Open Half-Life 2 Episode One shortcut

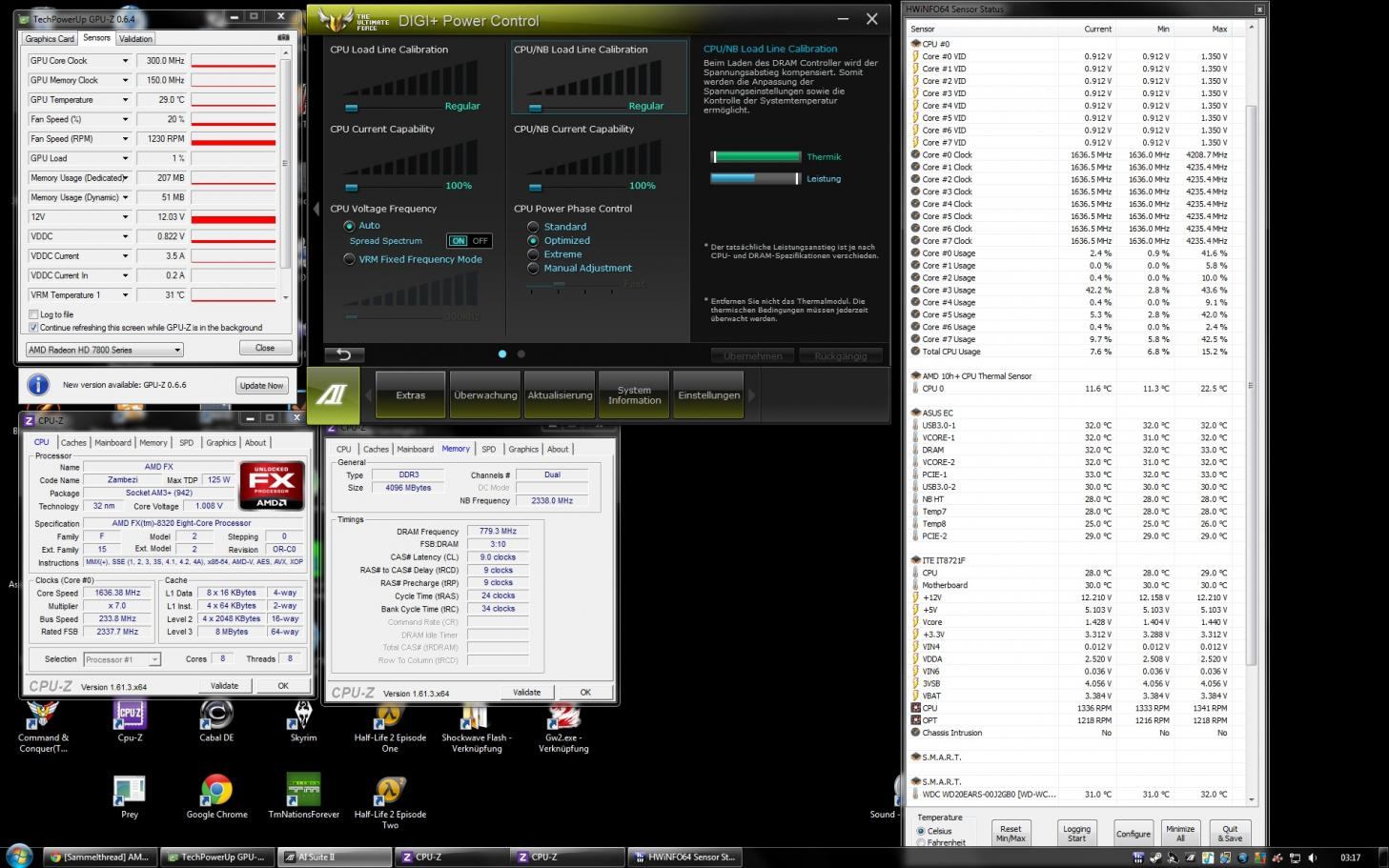390,727
